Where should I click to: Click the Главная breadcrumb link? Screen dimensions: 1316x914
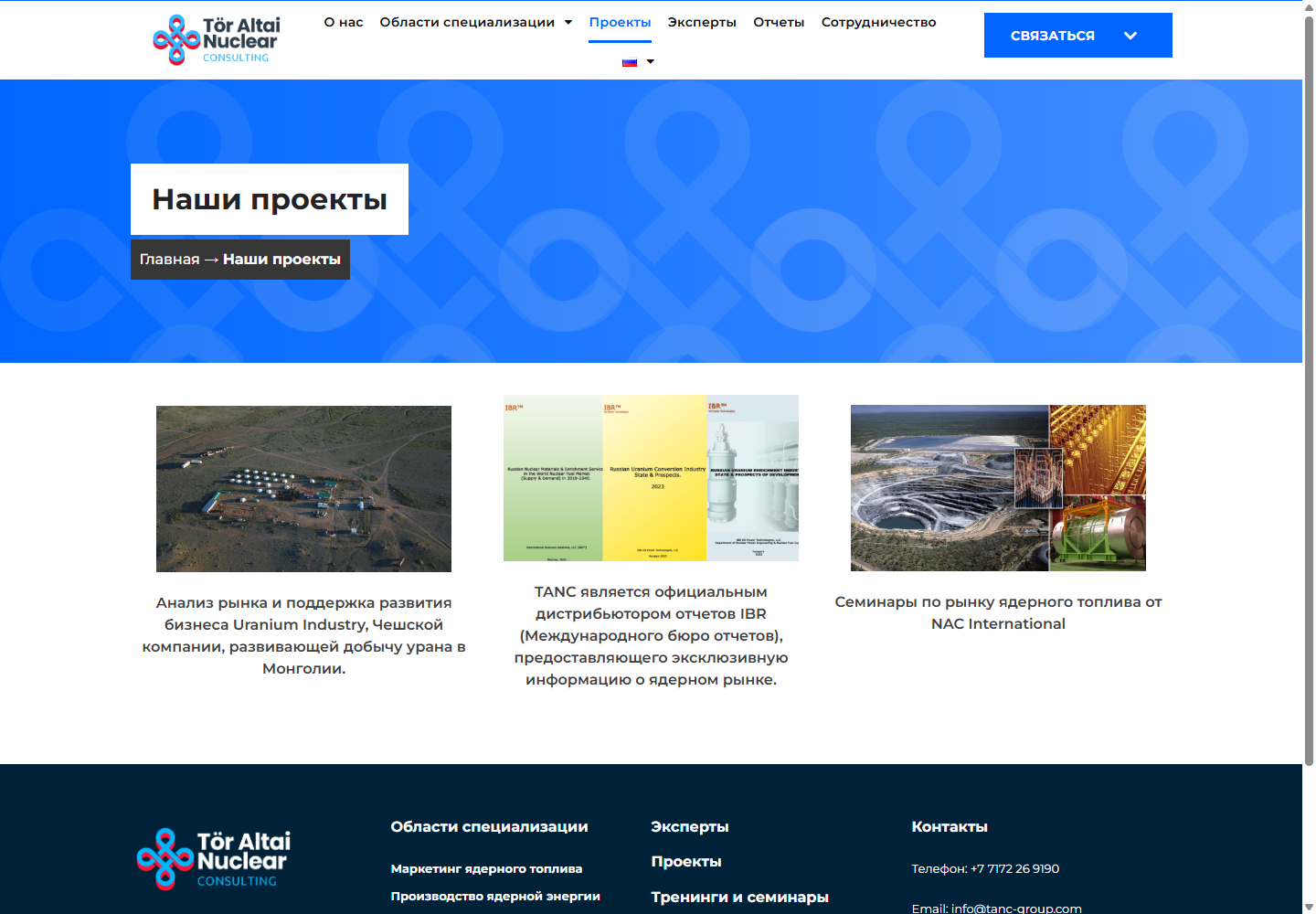pos(169,260)
